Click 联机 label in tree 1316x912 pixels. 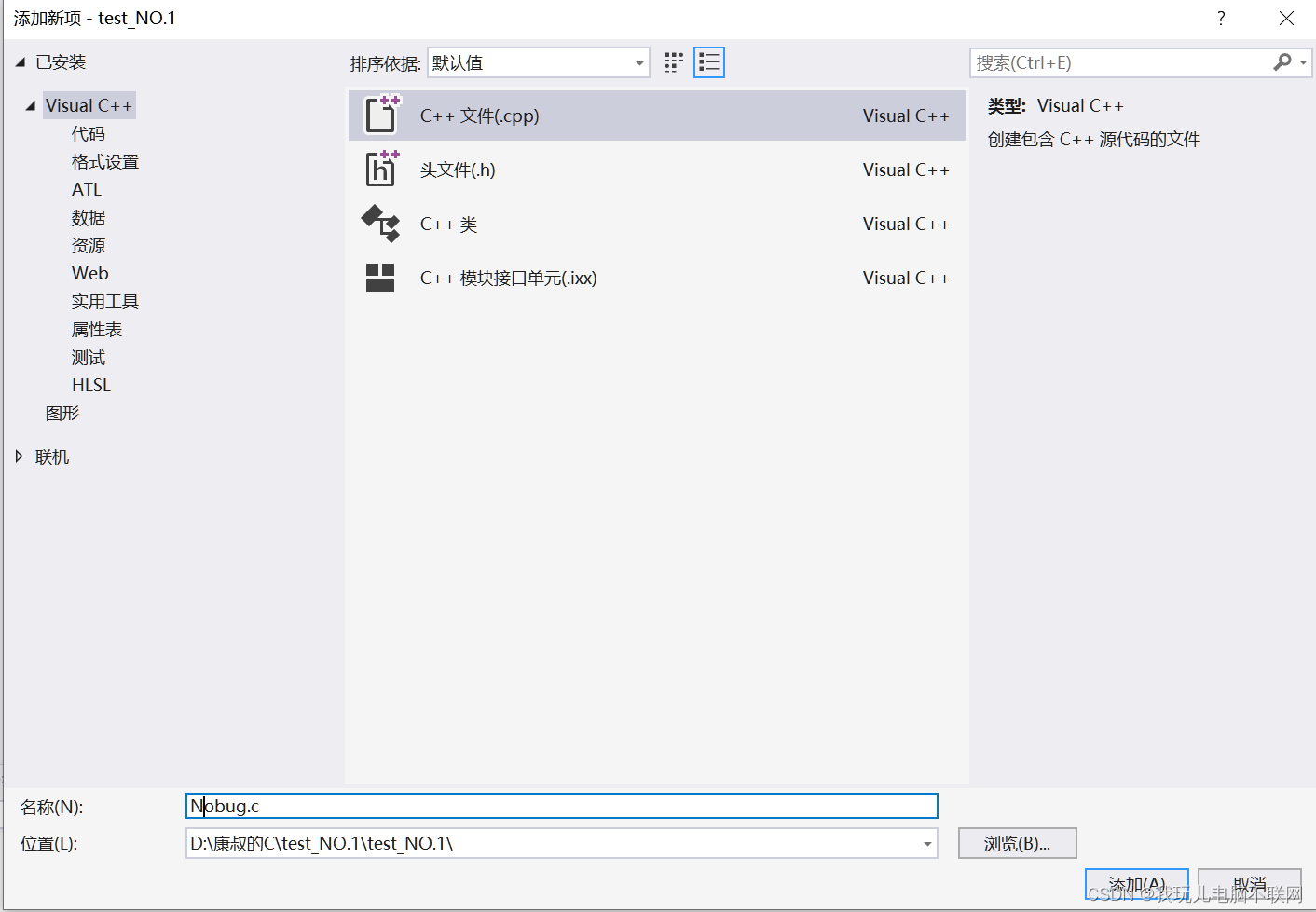52,456
